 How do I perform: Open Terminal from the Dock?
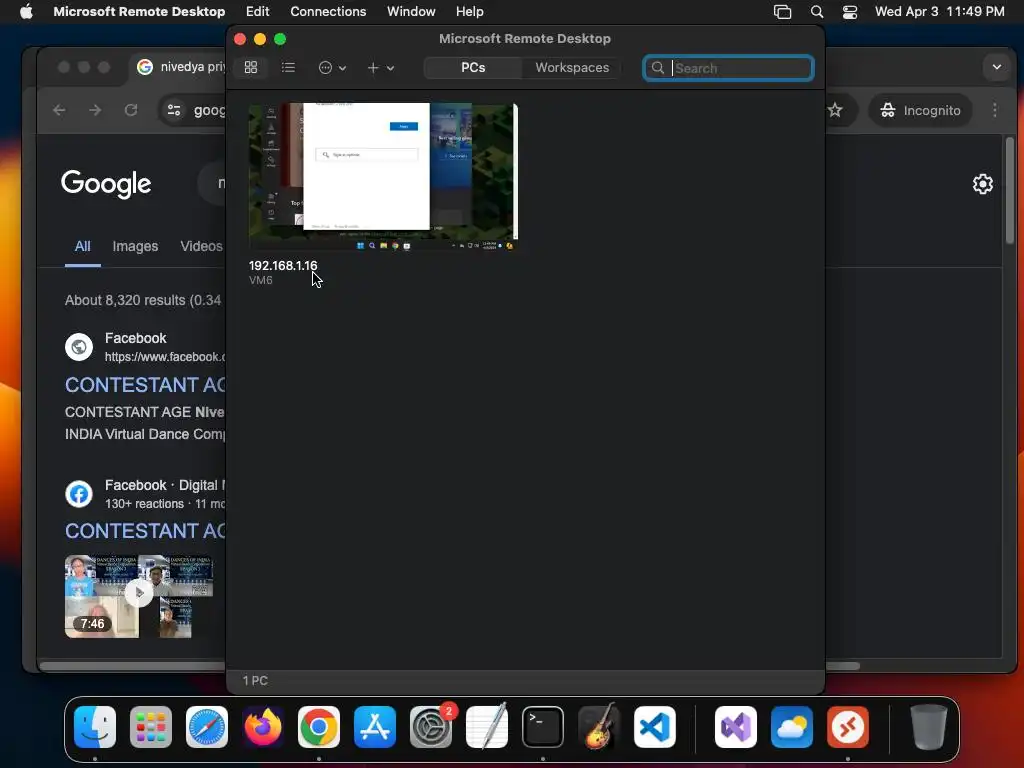pyautogui.click(x=543, y=727)
